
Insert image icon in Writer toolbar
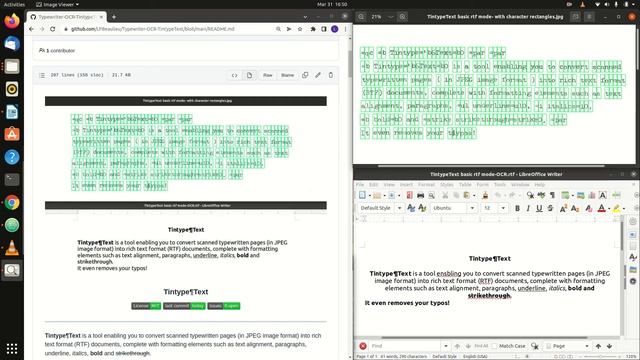click(580, 195)
